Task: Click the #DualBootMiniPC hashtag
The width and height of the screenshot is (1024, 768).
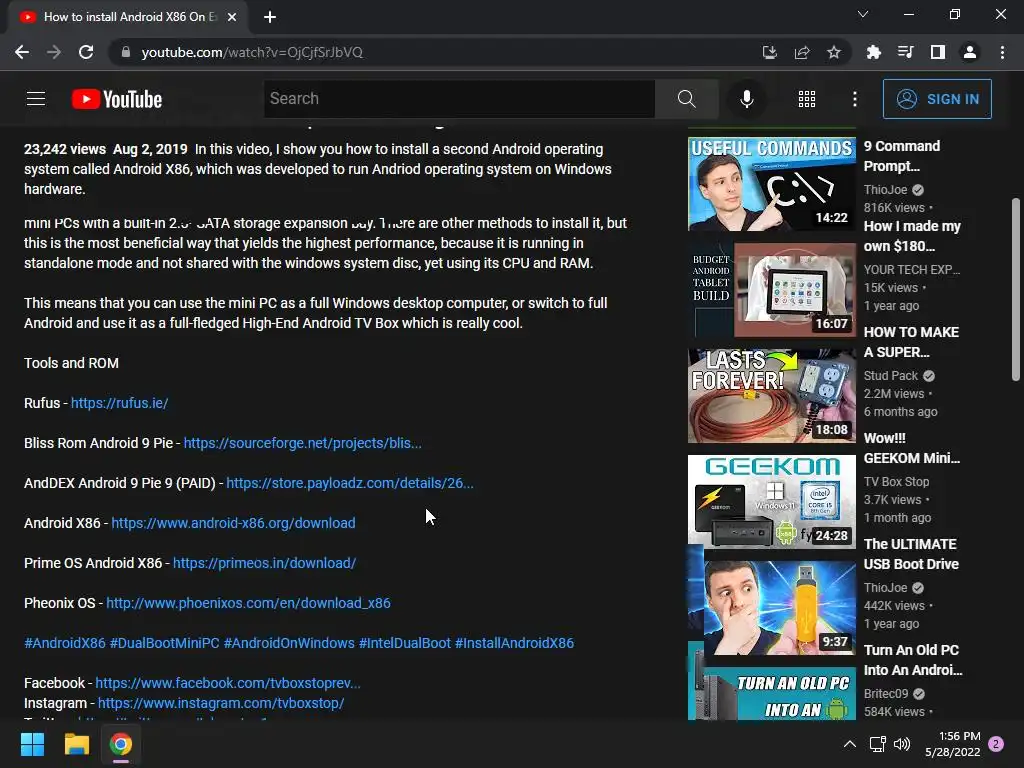Action: tap(165, 643)
